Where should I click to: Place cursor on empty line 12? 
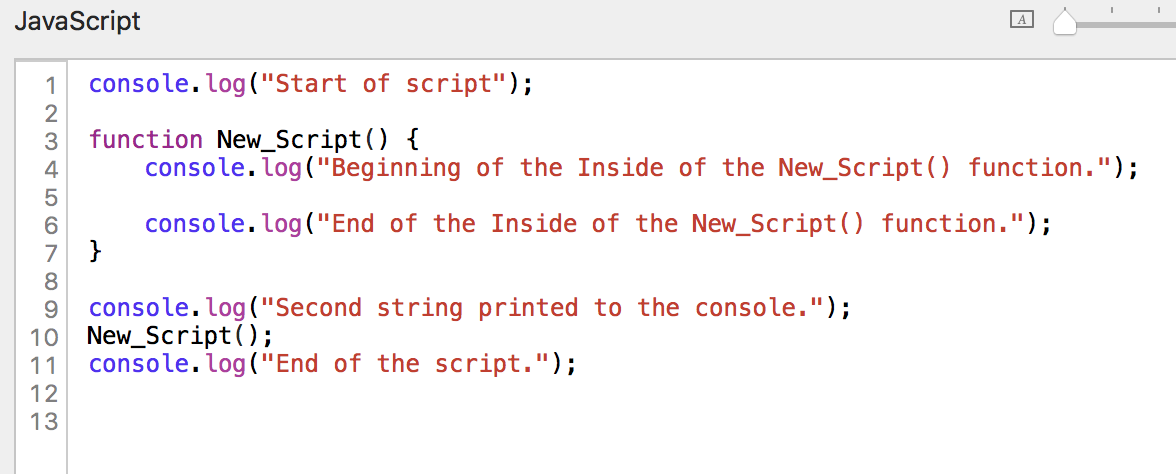point(300,392)
